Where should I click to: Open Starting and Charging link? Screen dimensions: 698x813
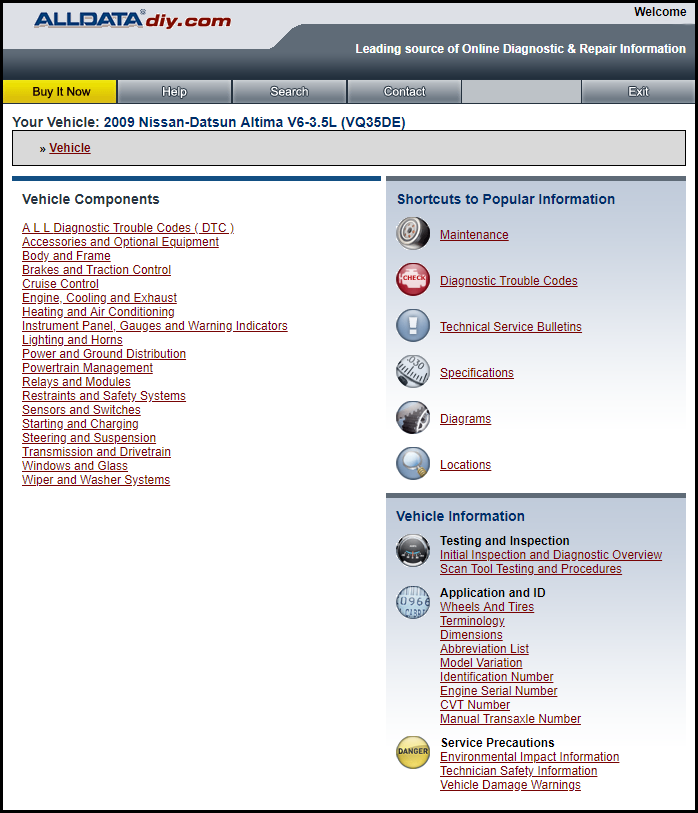80,424
